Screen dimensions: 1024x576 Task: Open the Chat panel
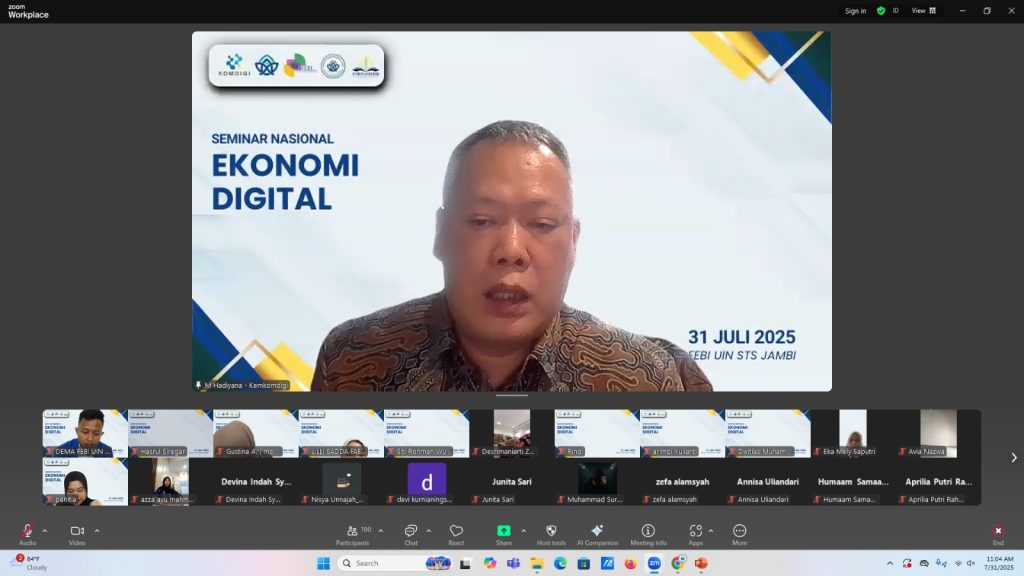(410, 531)
